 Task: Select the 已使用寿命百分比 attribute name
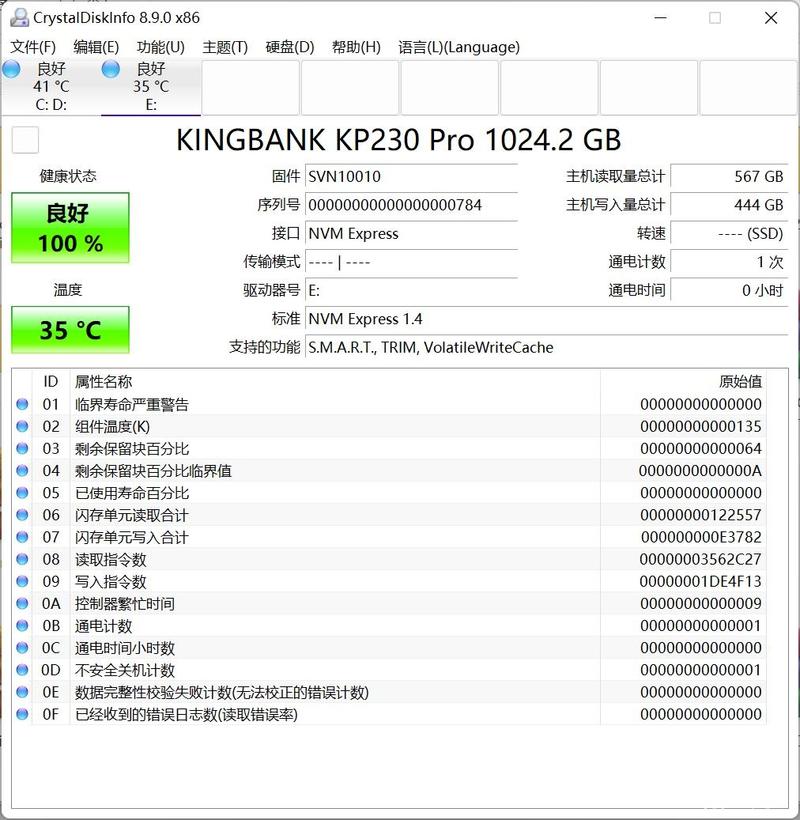[x=132, y=493]
